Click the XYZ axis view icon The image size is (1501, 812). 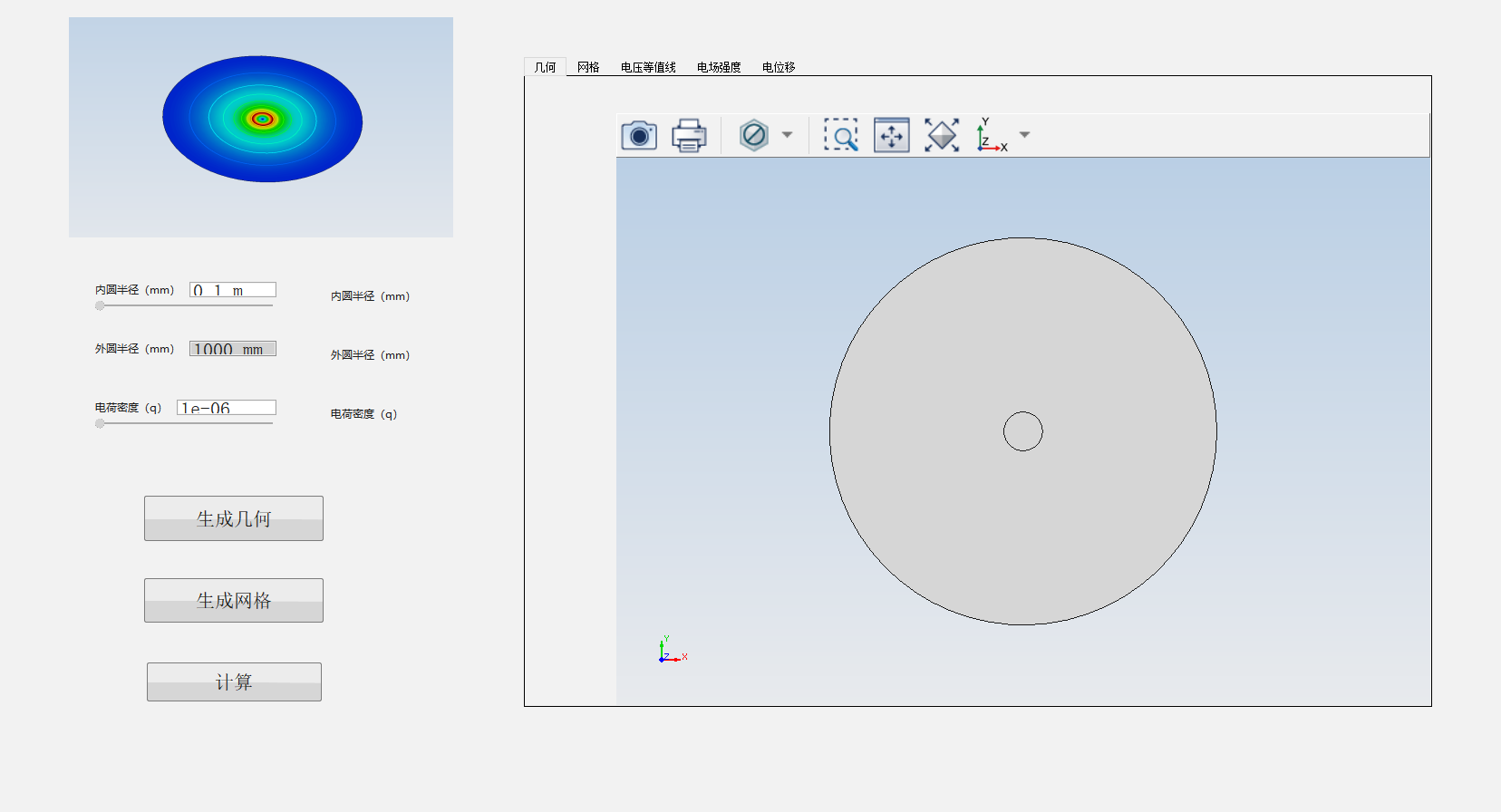992,135
